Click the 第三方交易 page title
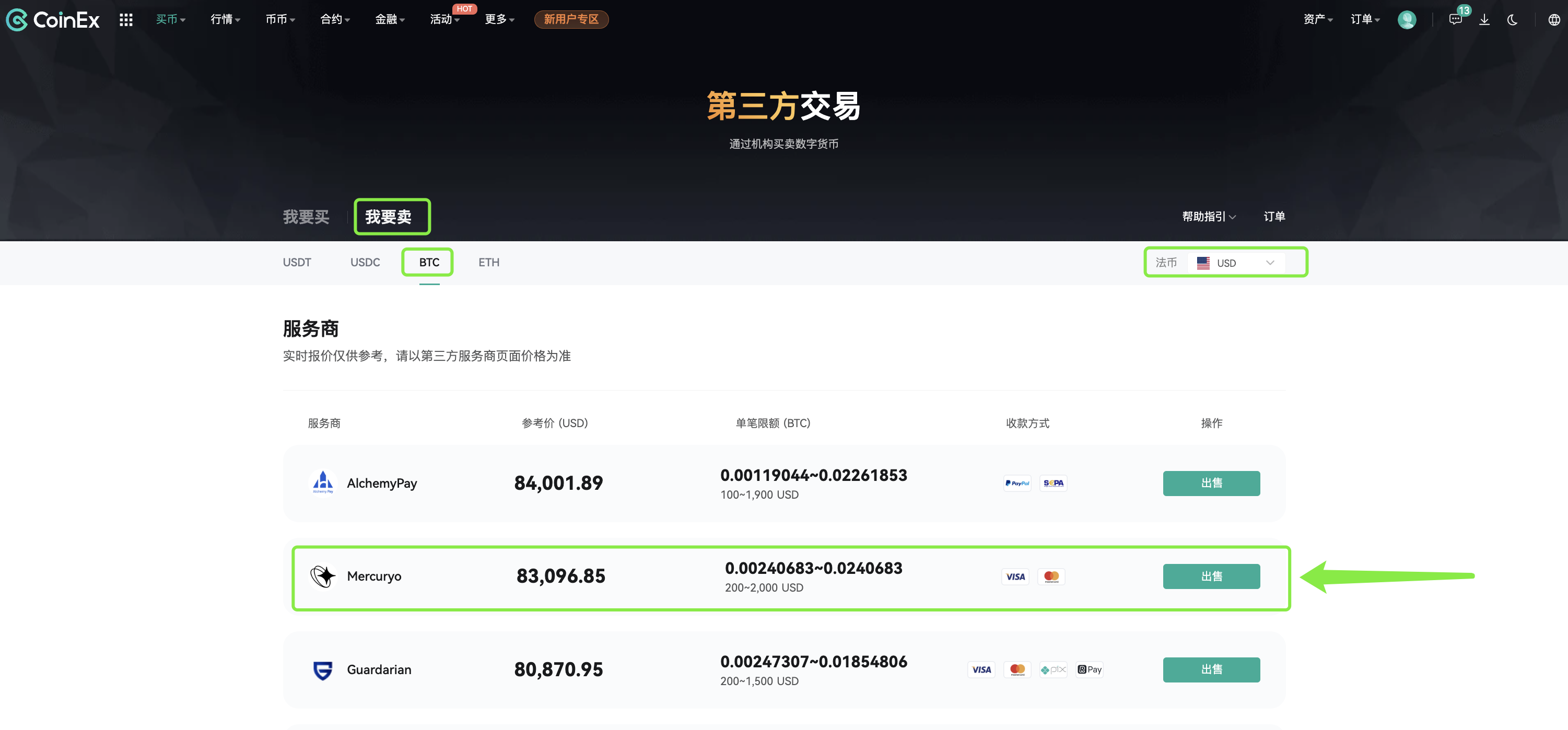 (x=783, y=106)
